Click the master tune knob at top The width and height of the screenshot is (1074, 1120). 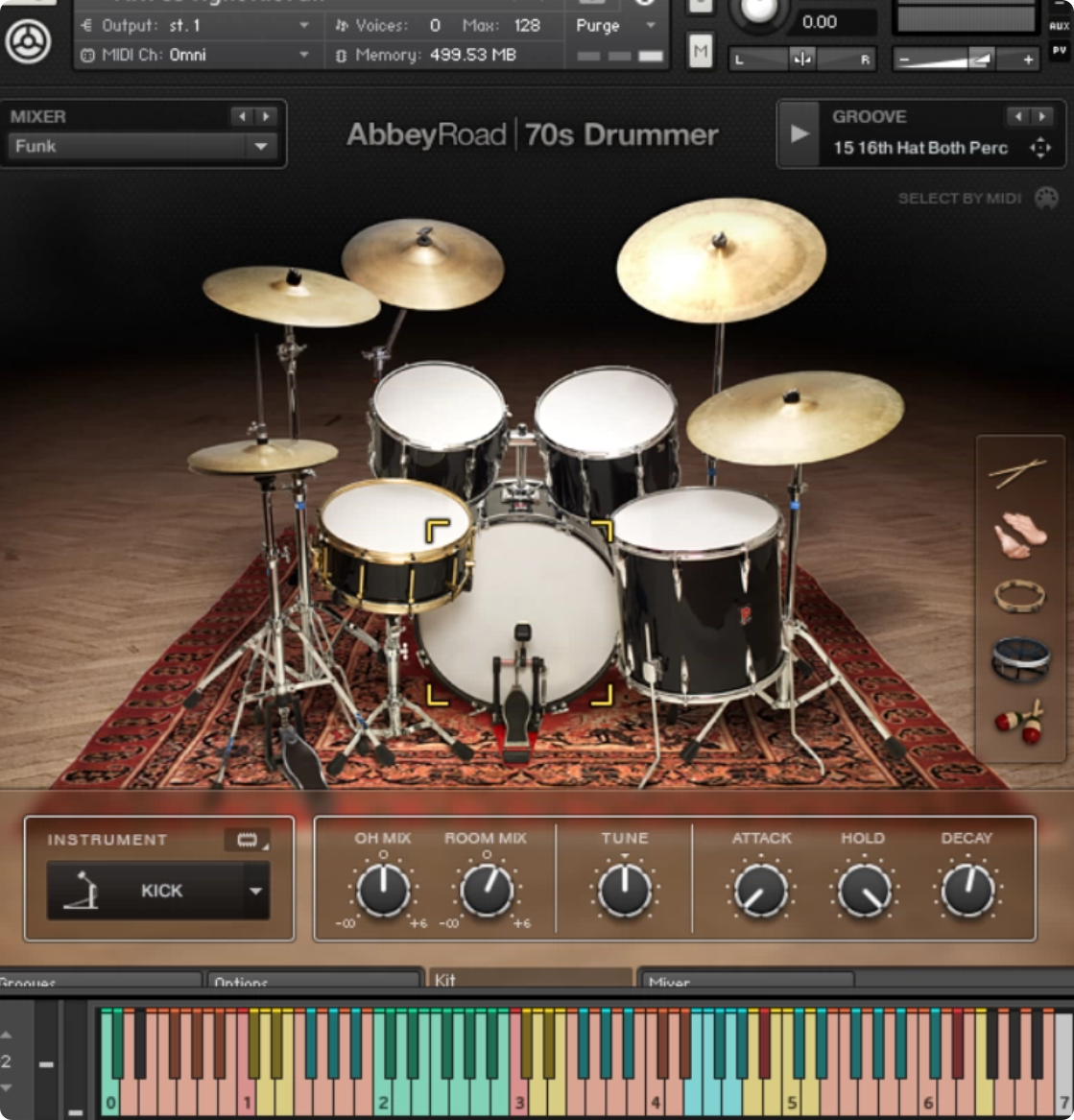click(758, 10)
